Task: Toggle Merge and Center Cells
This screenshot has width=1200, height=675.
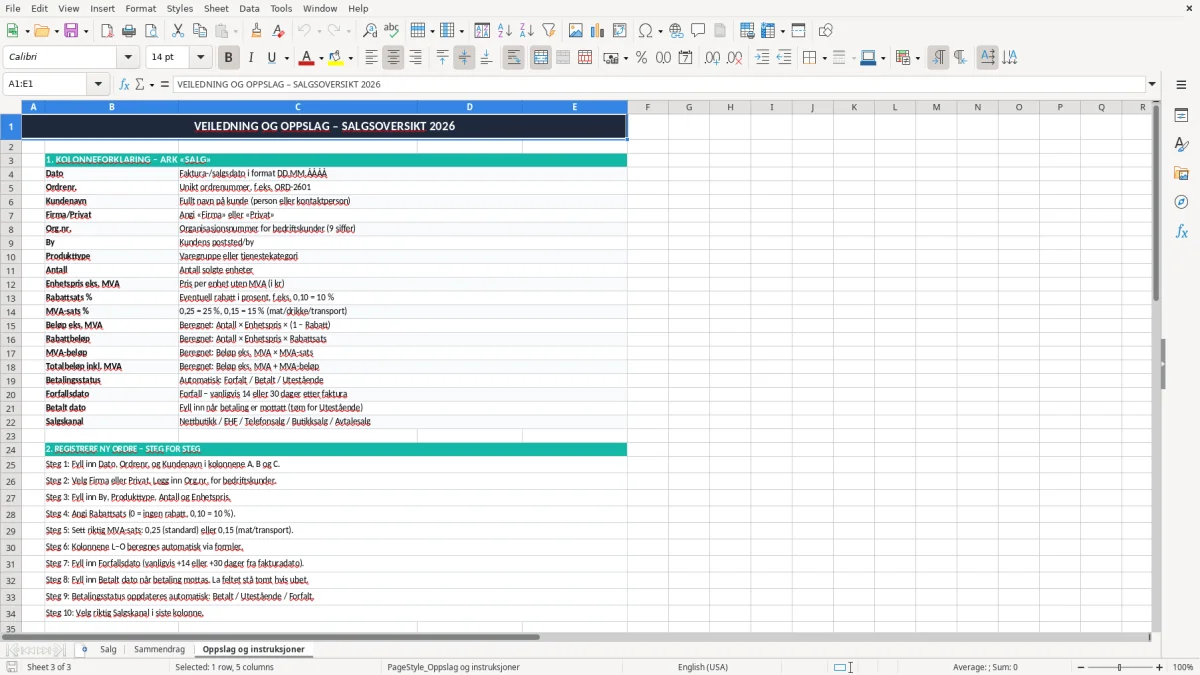Action: click(x=541, y=58)
